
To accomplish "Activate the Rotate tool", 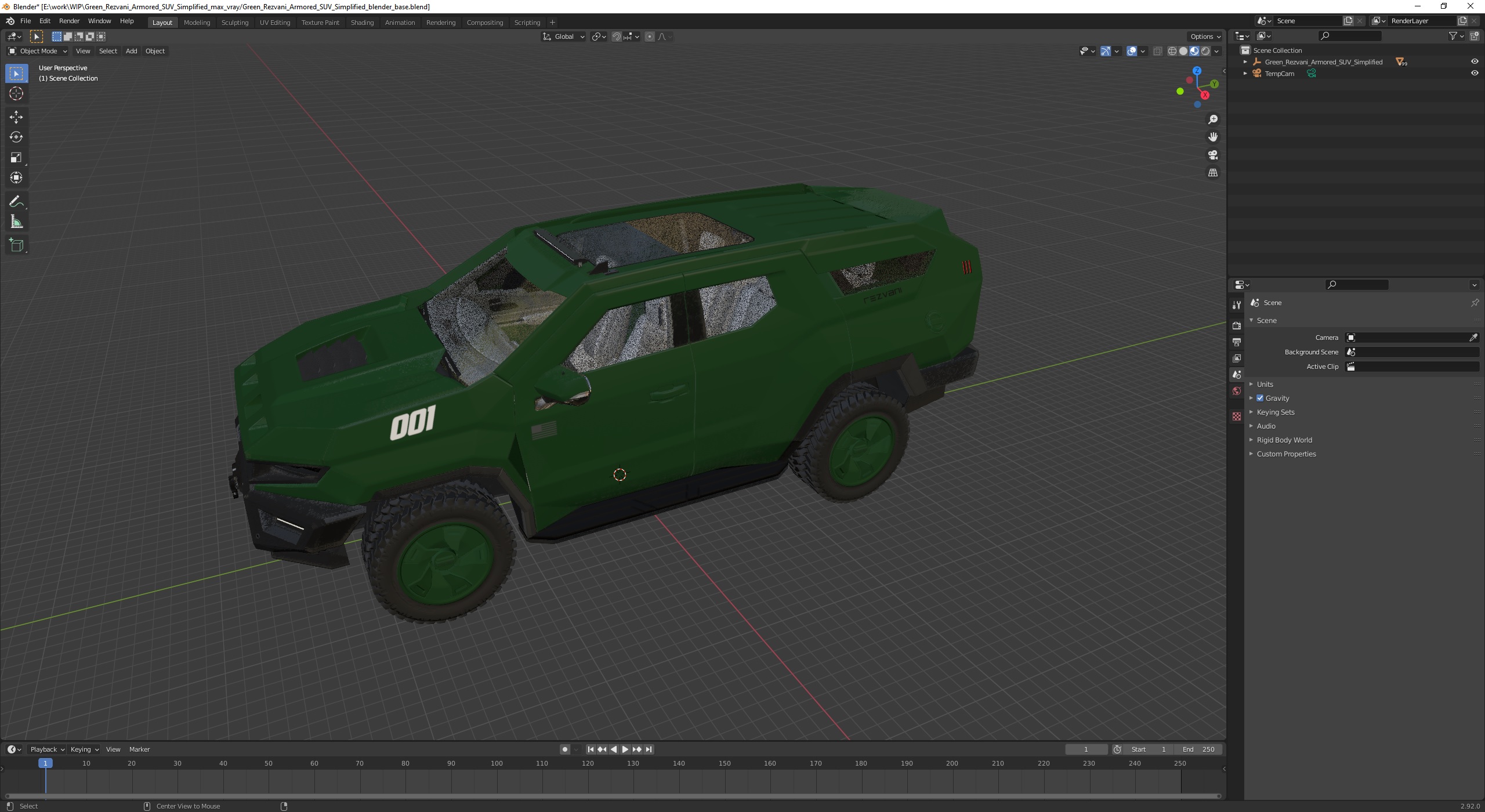I will click(x=16, y=137).
